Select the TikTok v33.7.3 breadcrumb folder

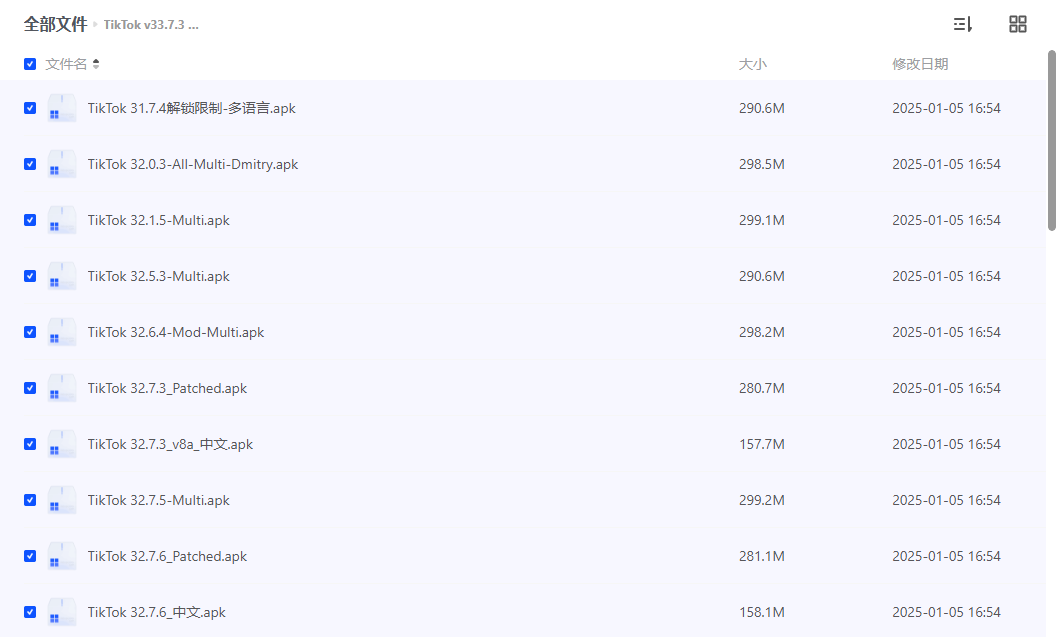pyautogui.click(x=151, y=25)
